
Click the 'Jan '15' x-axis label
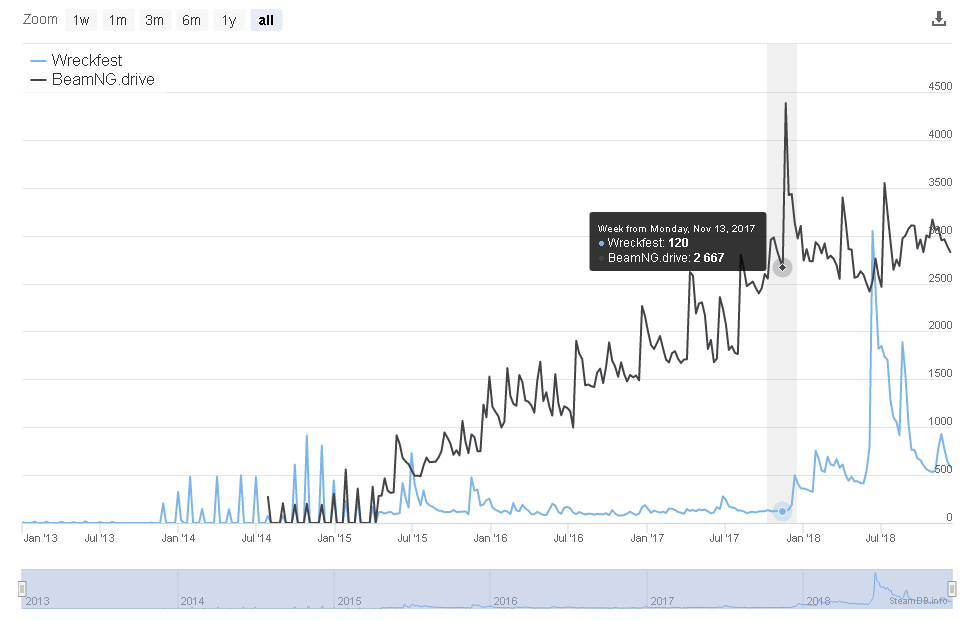tap(334, 538)
